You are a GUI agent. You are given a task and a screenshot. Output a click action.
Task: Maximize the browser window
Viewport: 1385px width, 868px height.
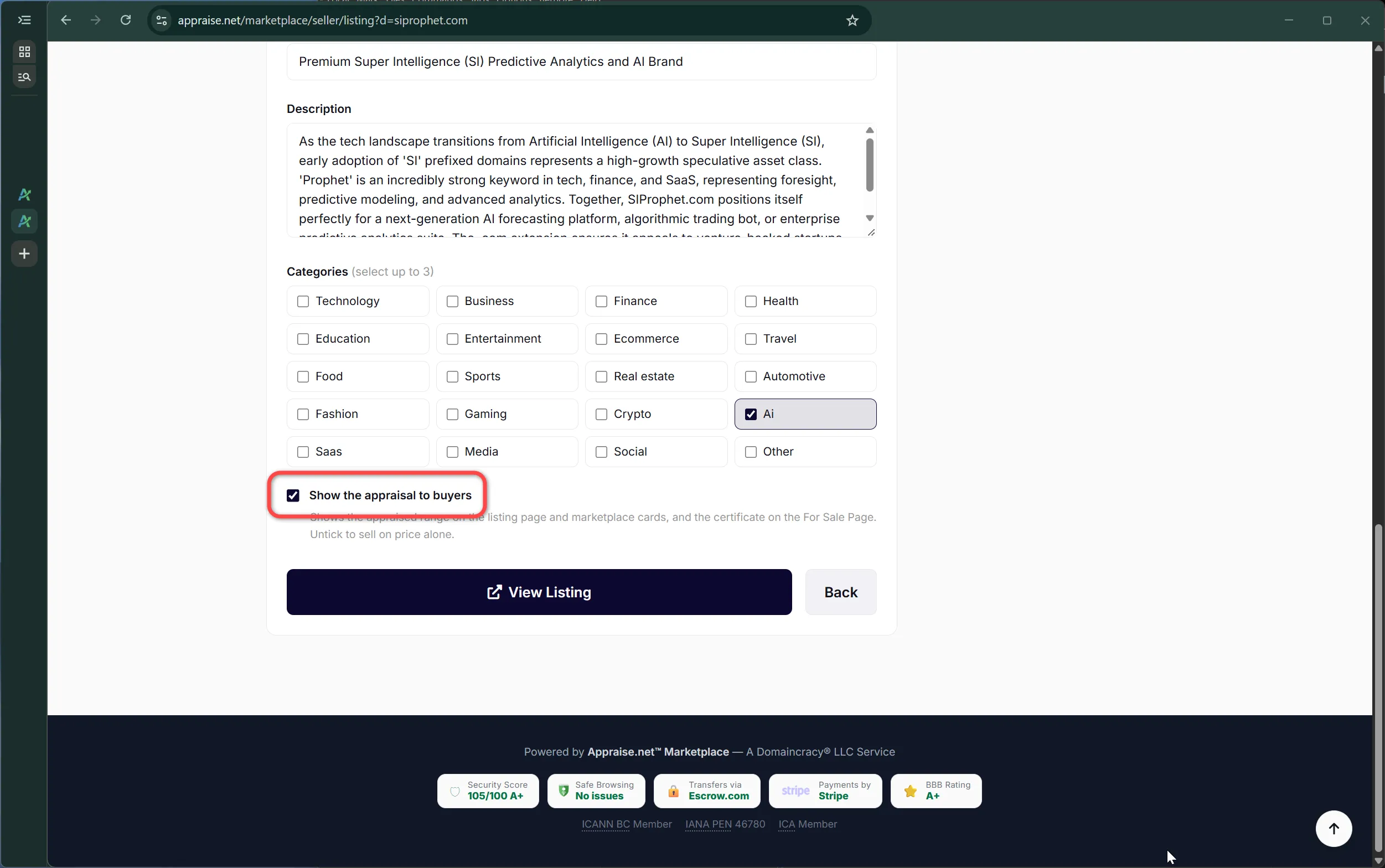pyautogui.click(x=1326, y=20)
